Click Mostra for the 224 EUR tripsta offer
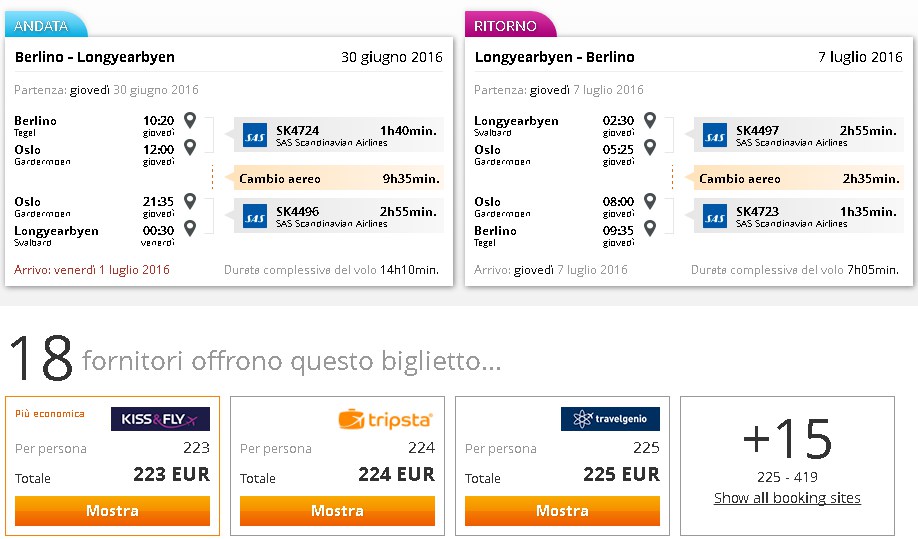The width and height of the screenshot is (918, 539). pos(337,511)
